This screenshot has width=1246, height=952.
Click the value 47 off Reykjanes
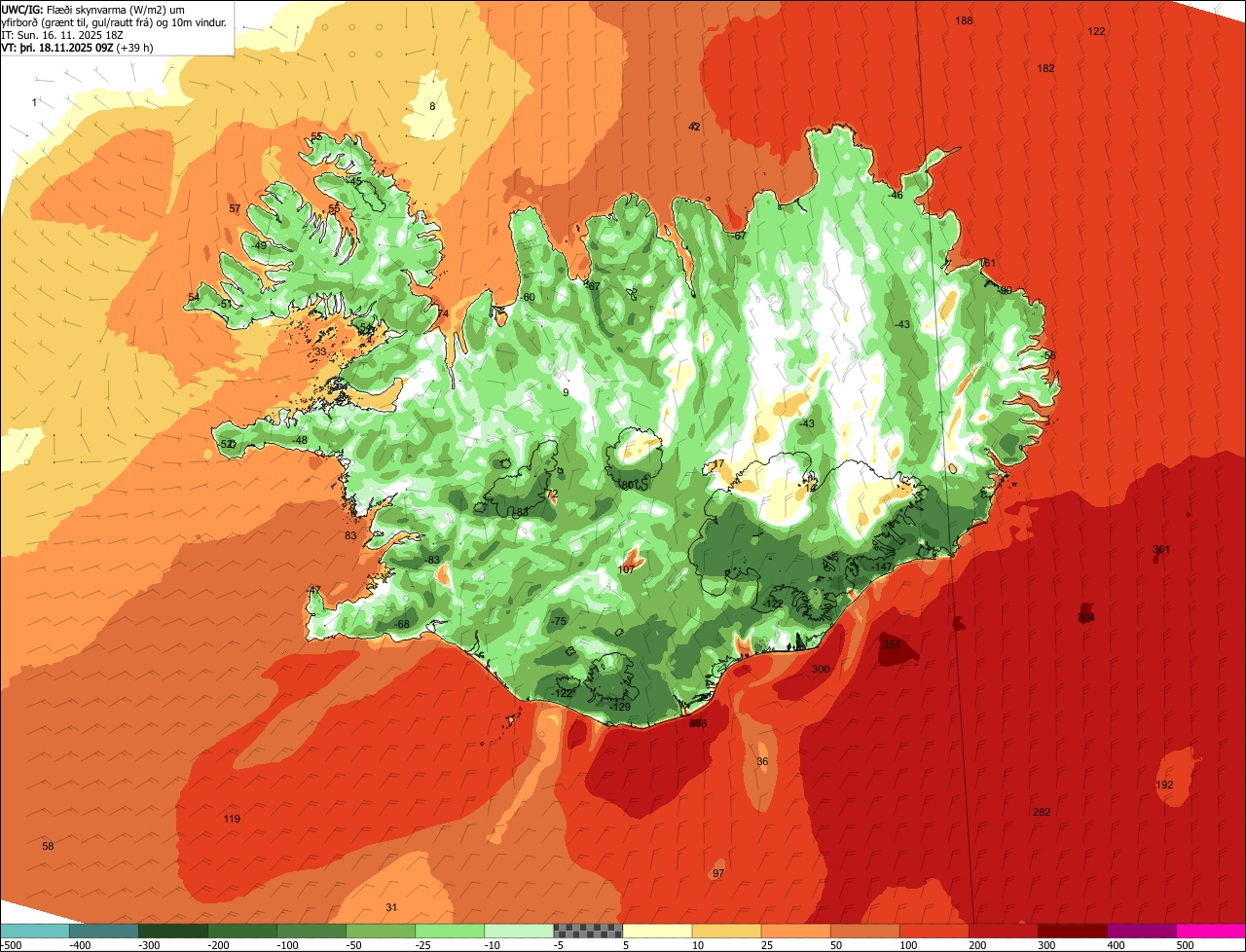pos(314,590)
